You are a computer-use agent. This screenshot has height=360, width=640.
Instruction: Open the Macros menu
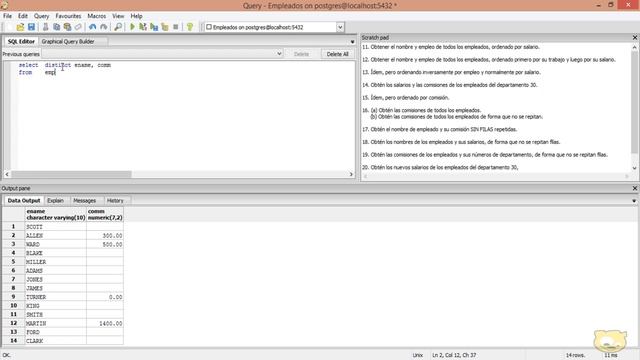97,16
